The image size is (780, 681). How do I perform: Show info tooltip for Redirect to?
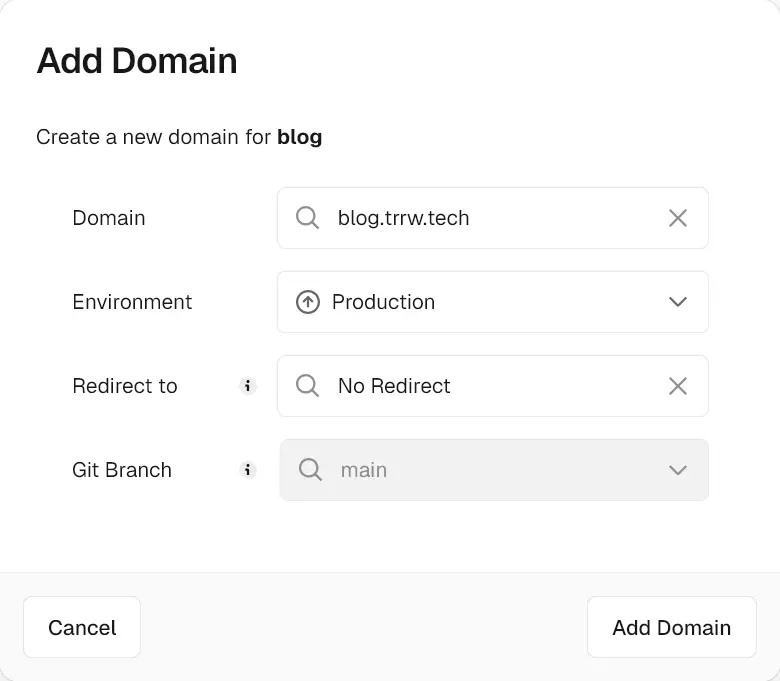click(x=248, y=386)
